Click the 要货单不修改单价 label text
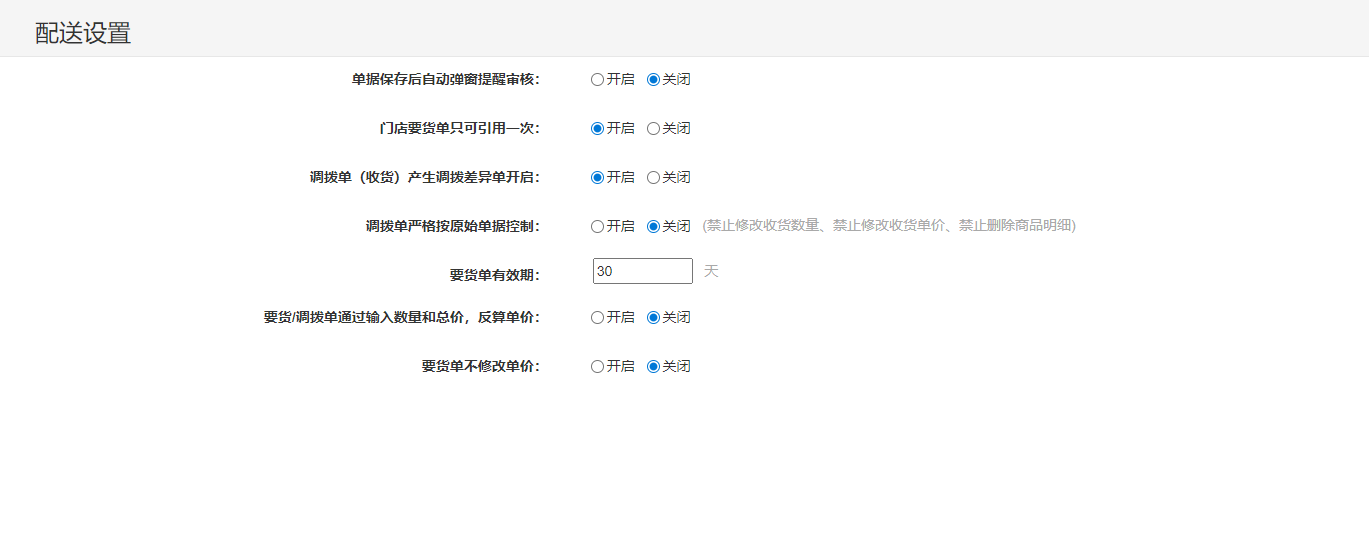 [480, 366]
